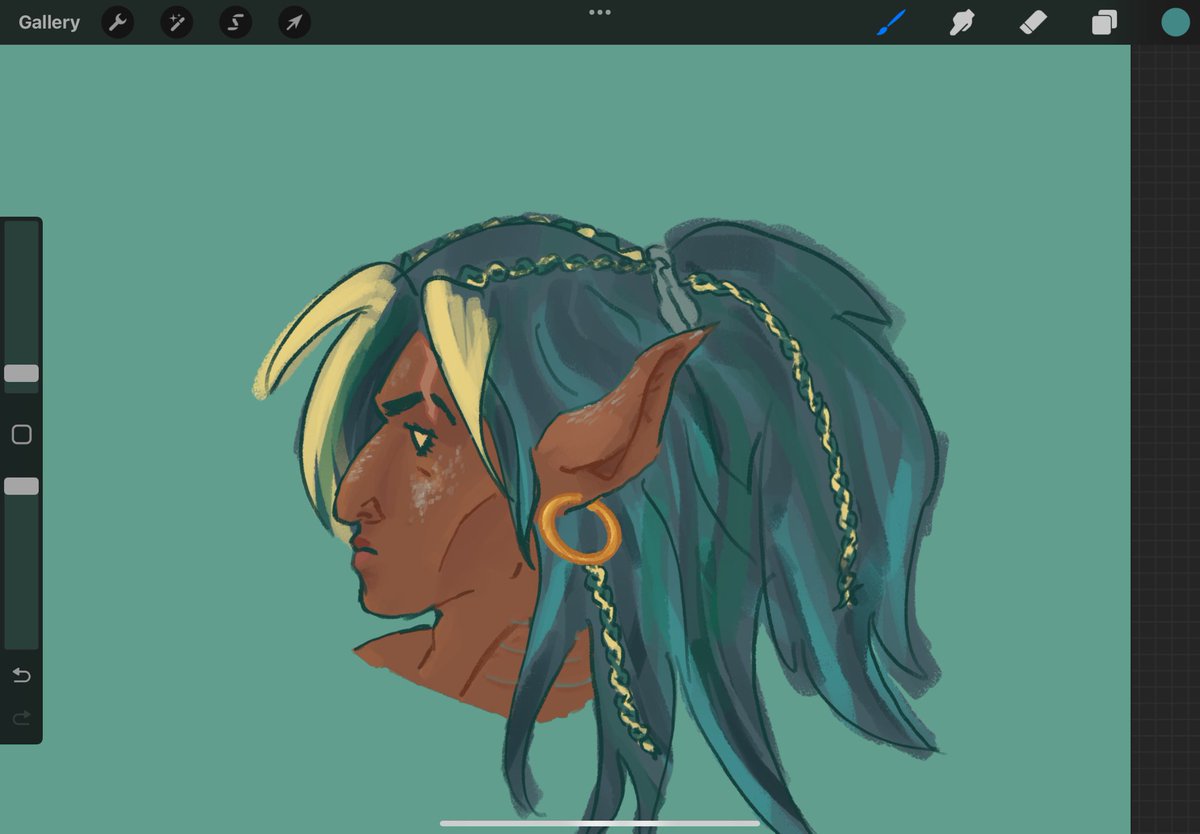Image resolution: width=1200 pixels, height=834 pixels.
Task: Tap the home indicator bar at bottom
Action: [600, 824]
